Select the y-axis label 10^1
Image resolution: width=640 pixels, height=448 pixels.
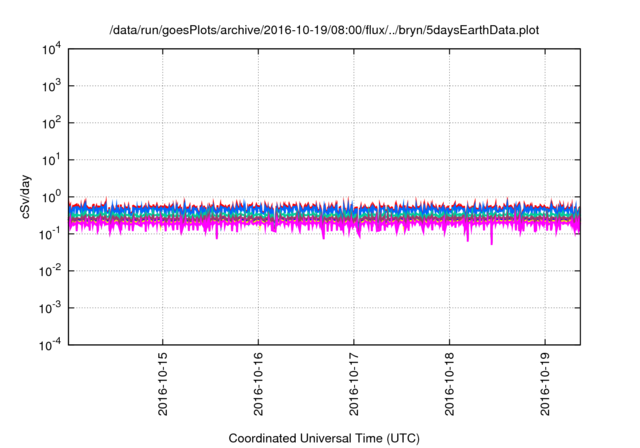52,160
